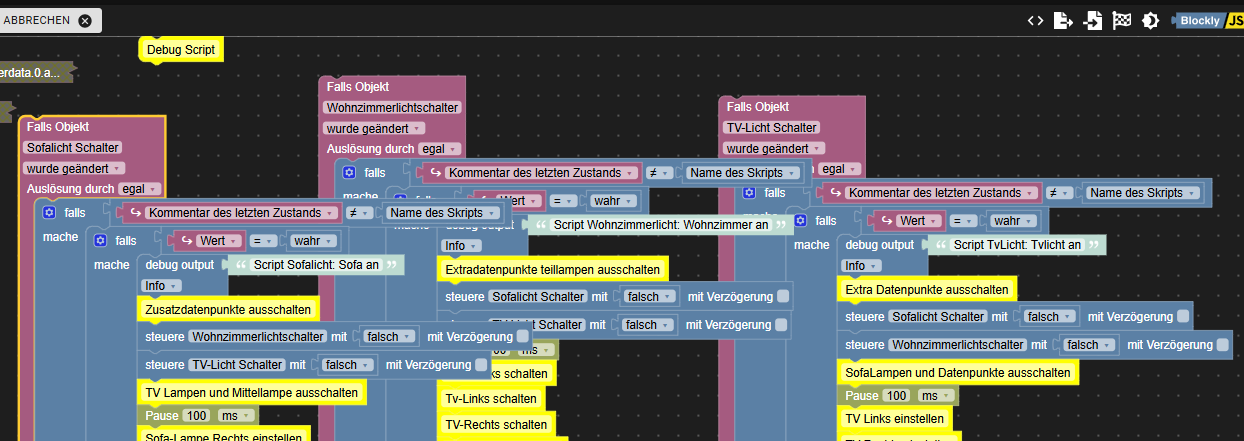Enable delay for TV-Licht Schalter in Sofalicht block
Viewport: 1244px width, 441px height.
481,365
